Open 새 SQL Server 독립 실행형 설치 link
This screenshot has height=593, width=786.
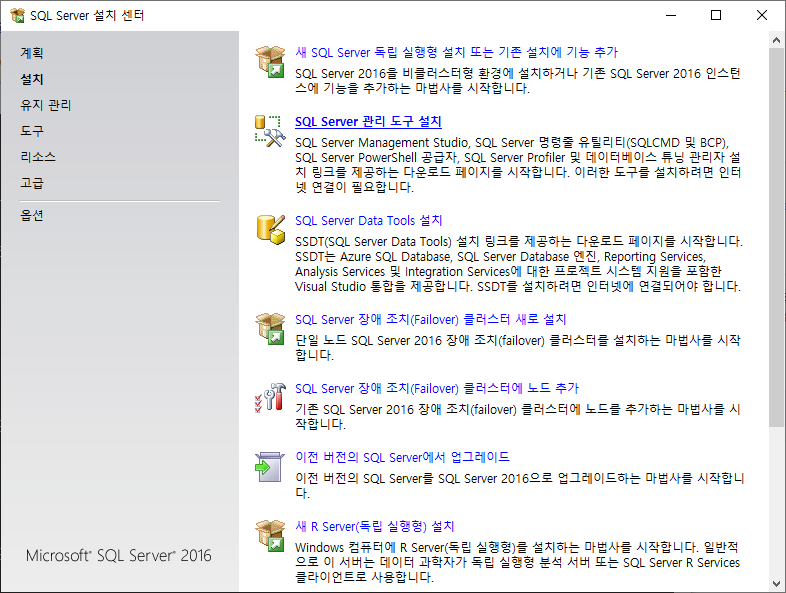(x=456, y=52)
